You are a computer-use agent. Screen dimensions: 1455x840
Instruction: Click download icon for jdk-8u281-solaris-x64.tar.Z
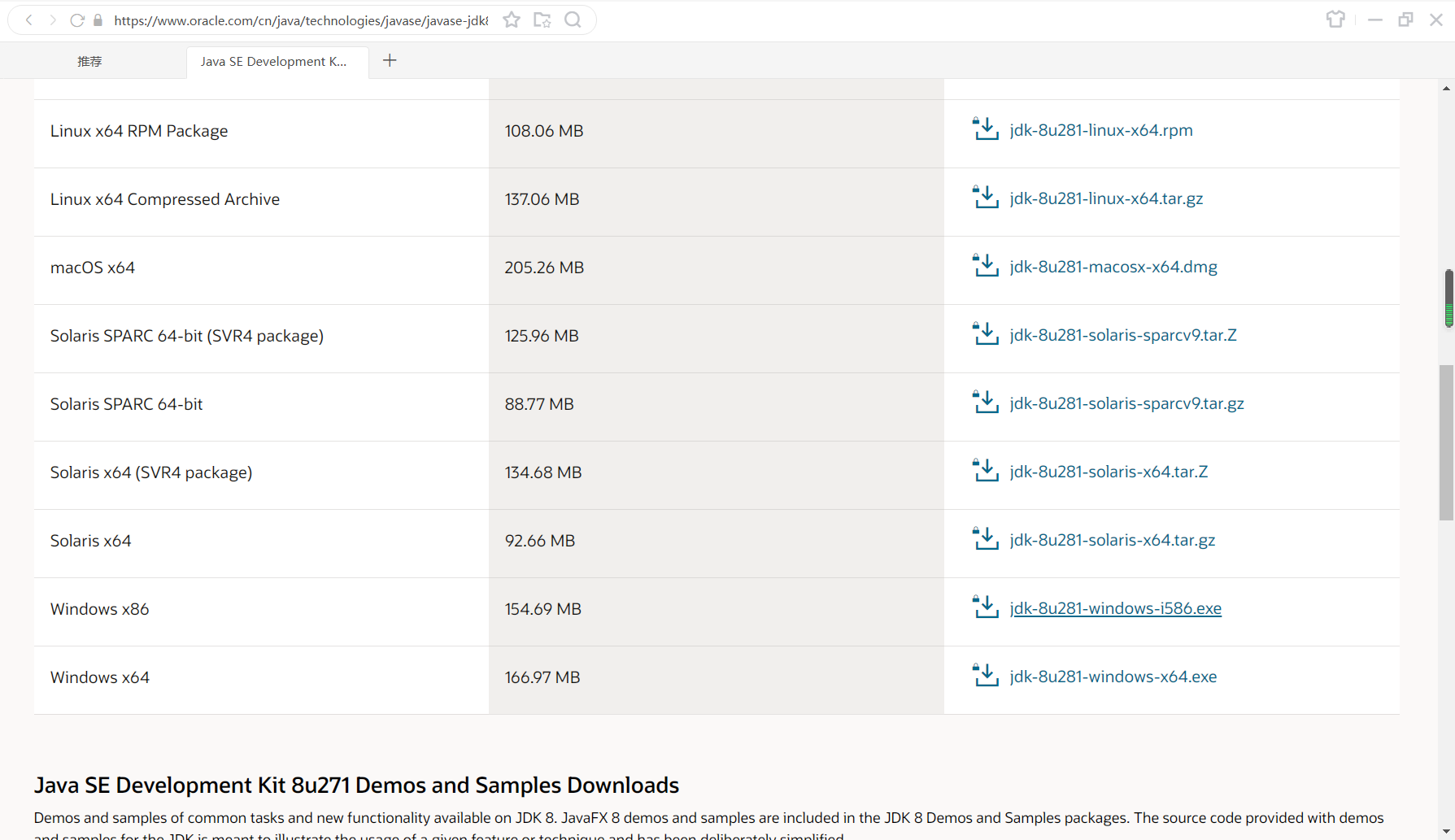click(986, 470)
